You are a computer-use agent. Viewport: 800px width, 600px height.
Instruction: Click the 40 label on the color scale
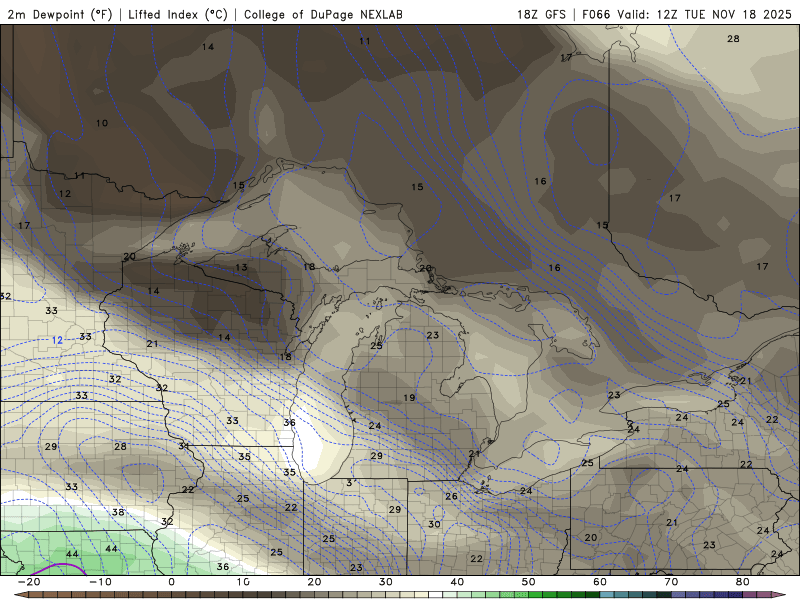pyautogui.click(x=457, y=582)
